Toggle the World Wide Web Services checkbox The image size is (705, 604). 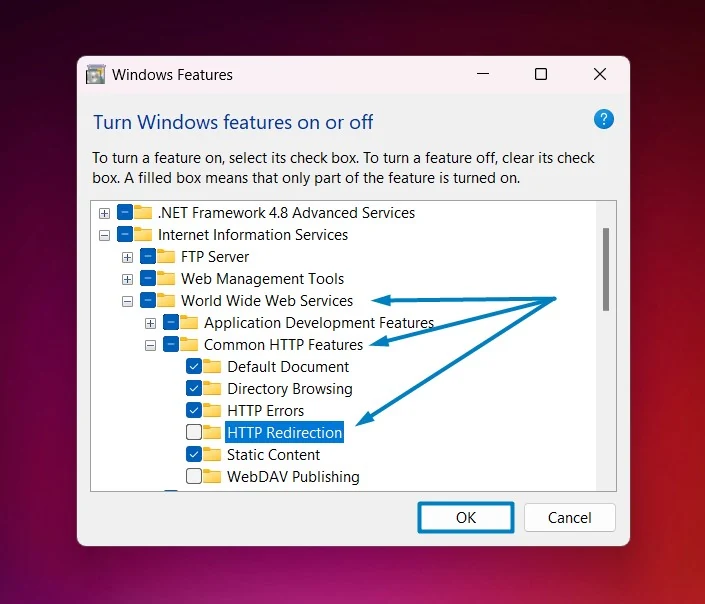coord(147,300)
